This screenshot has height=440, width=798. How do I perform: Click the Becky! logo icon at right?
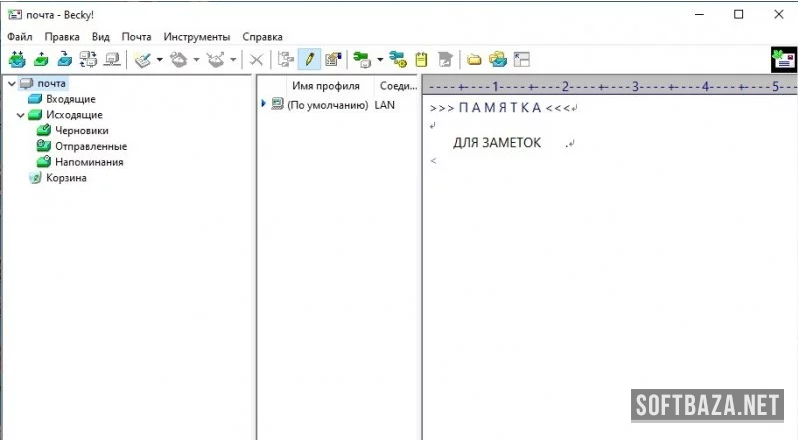click(783, 60)
